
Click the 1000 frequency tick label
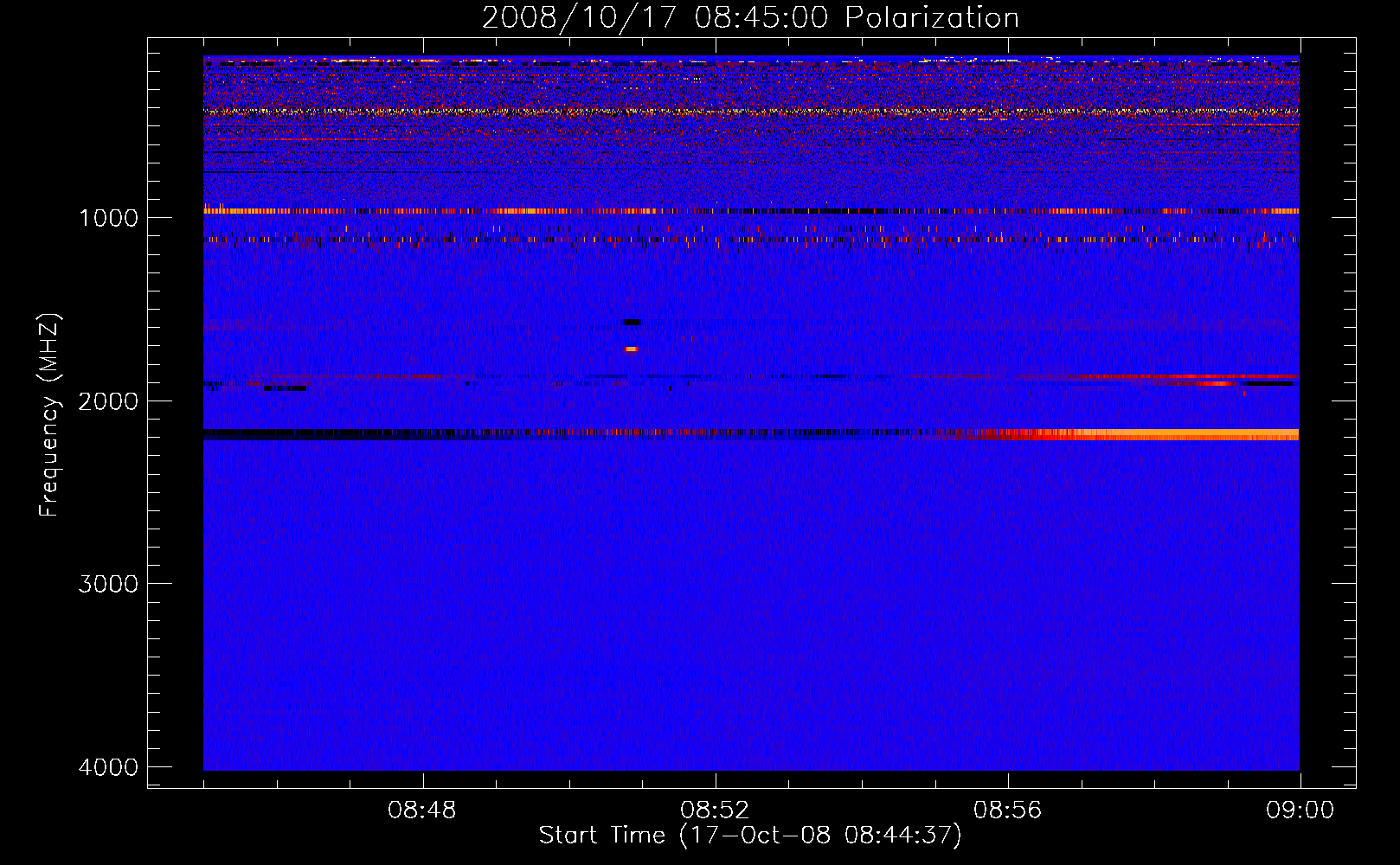point(108,217)
